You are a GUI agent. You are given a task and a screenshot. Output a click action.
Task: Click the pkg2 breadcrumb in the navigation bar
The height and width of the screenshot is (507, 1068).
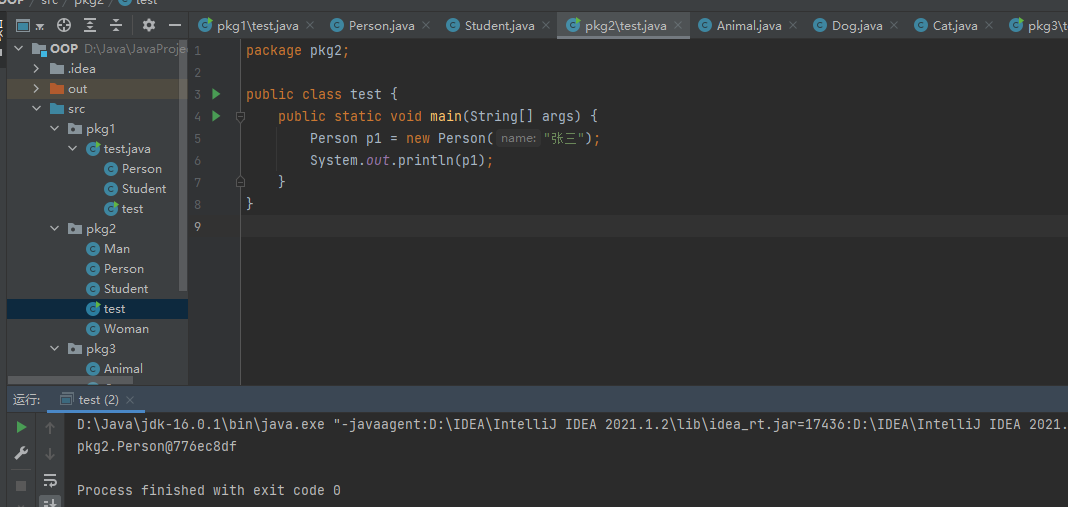pos(88,2)
